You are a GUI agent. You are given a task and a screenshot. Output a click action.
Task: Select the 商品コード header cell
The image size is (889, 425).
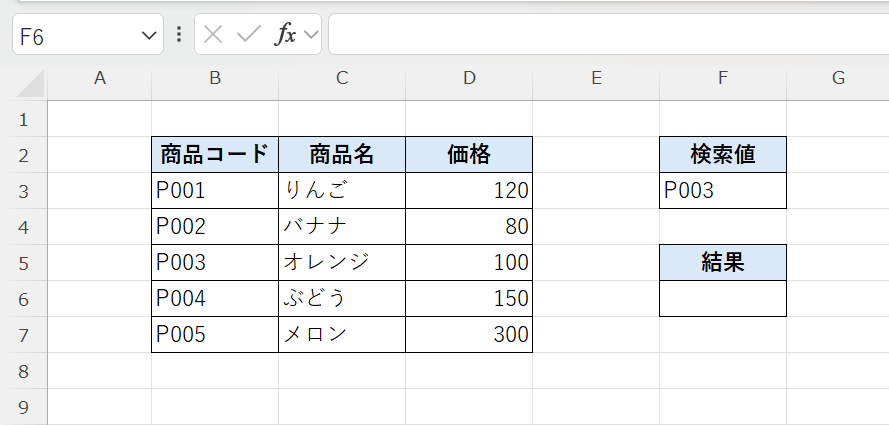(215, 155)
